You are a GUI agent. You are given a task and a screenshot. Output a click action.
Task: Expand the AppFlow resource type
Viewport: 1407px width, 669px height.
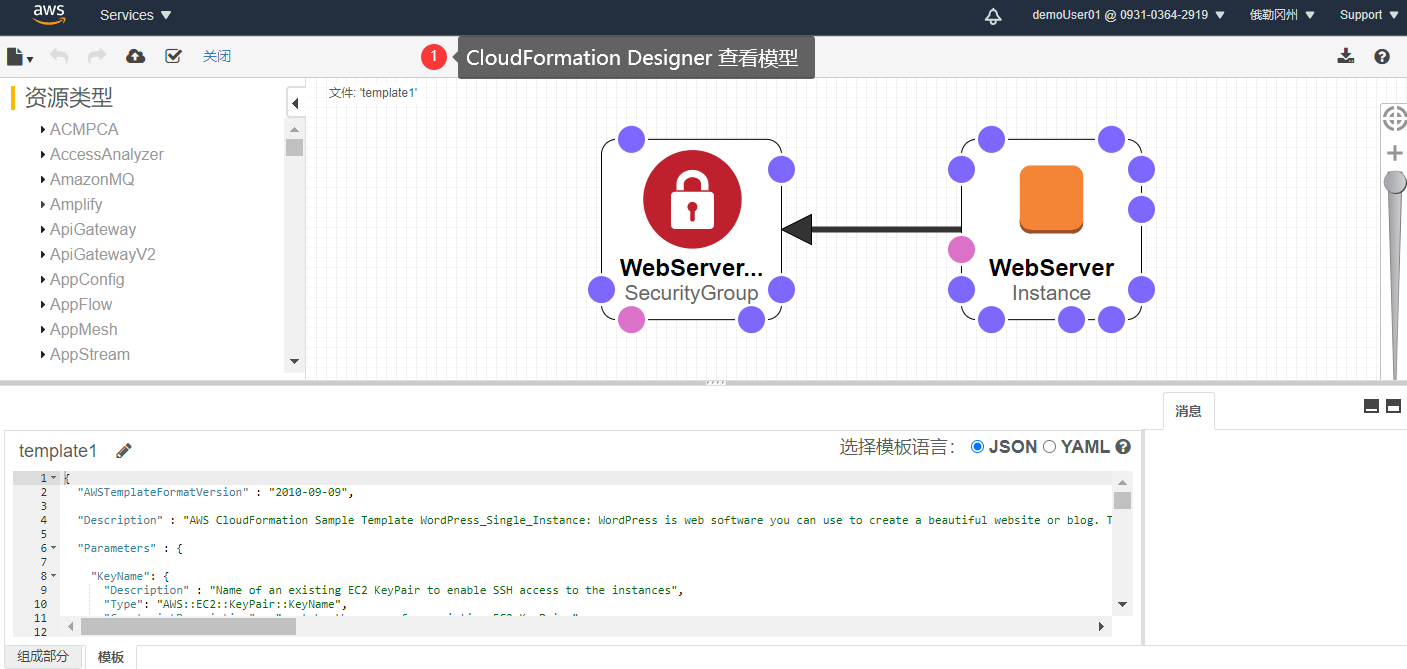(x=43, y=304)
